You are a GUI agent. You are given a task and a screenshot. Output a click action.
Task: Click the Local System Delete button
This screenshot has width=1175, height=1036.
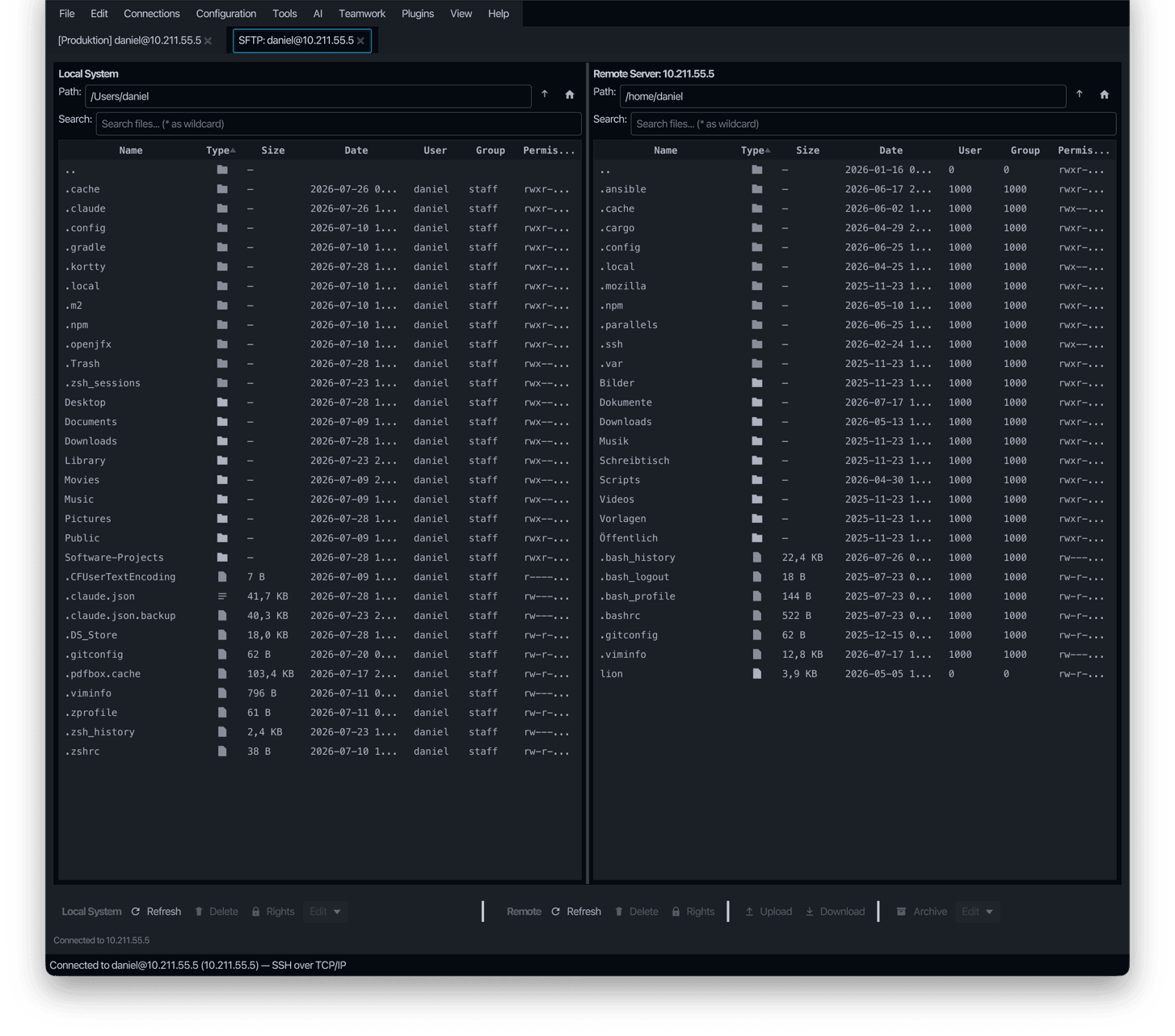pos(217,912)
